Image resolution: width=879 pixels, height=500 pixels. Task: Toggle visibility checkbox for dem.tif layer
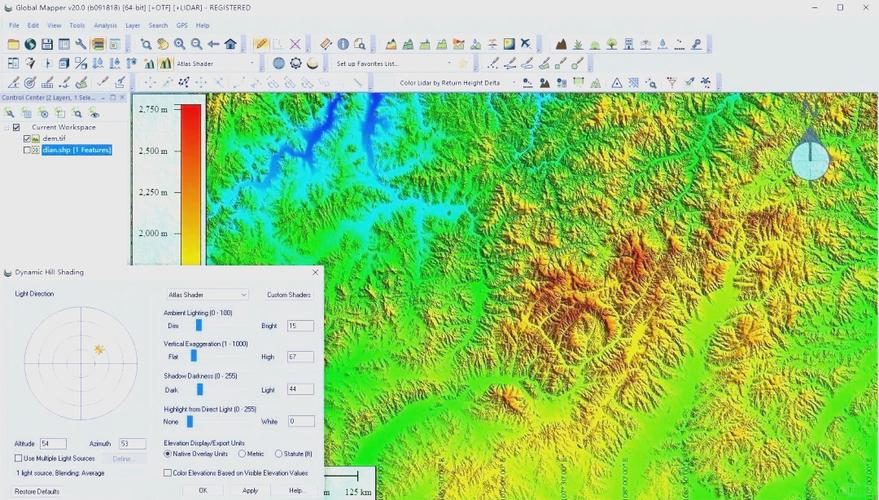coord(27,139)
